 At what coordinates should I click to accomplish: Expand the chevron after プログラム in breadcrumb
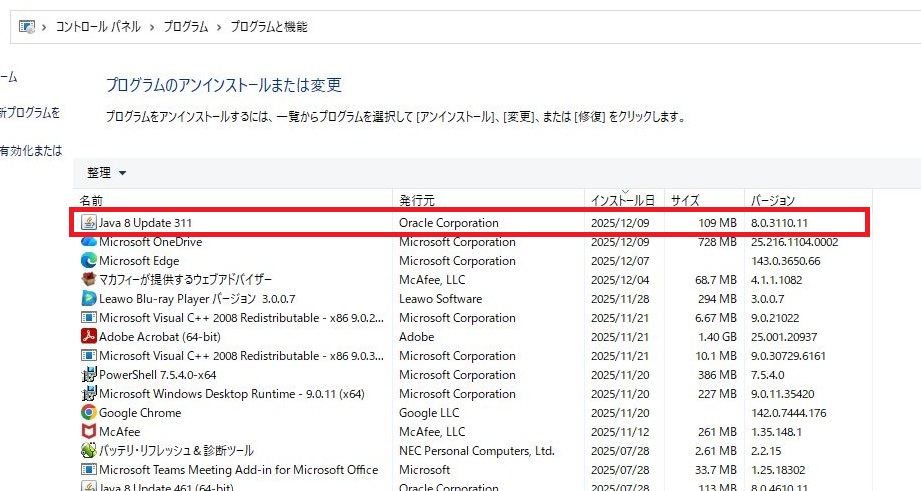point(219,27)
